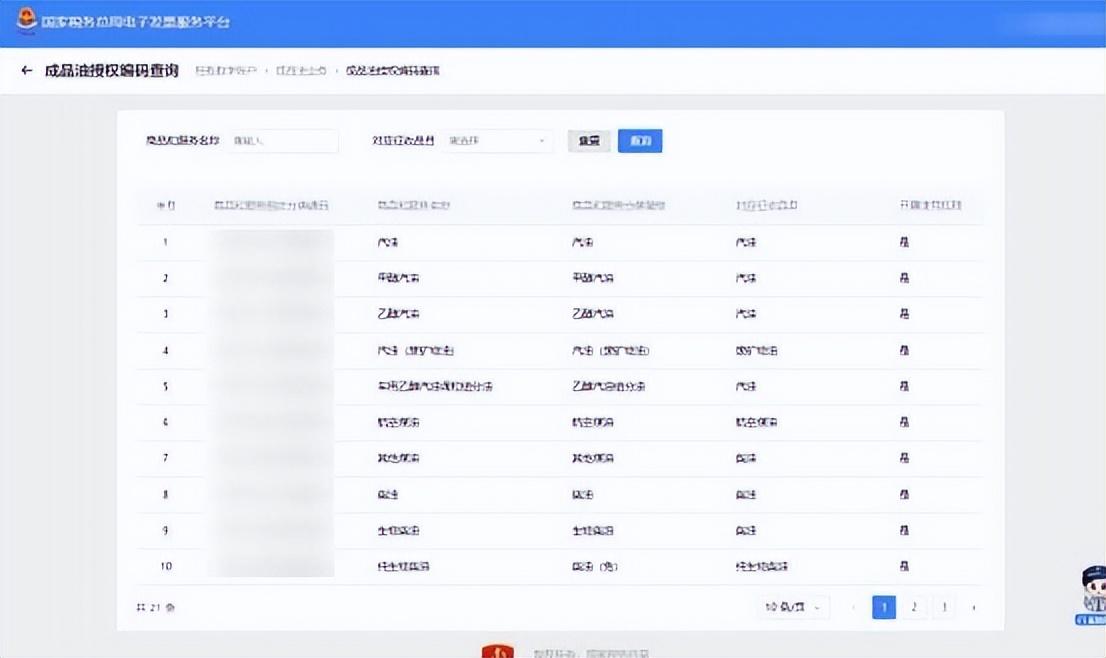1106x658 pixels.
Task: Click the red emblem icon in footer
Action: coord(497,652)
